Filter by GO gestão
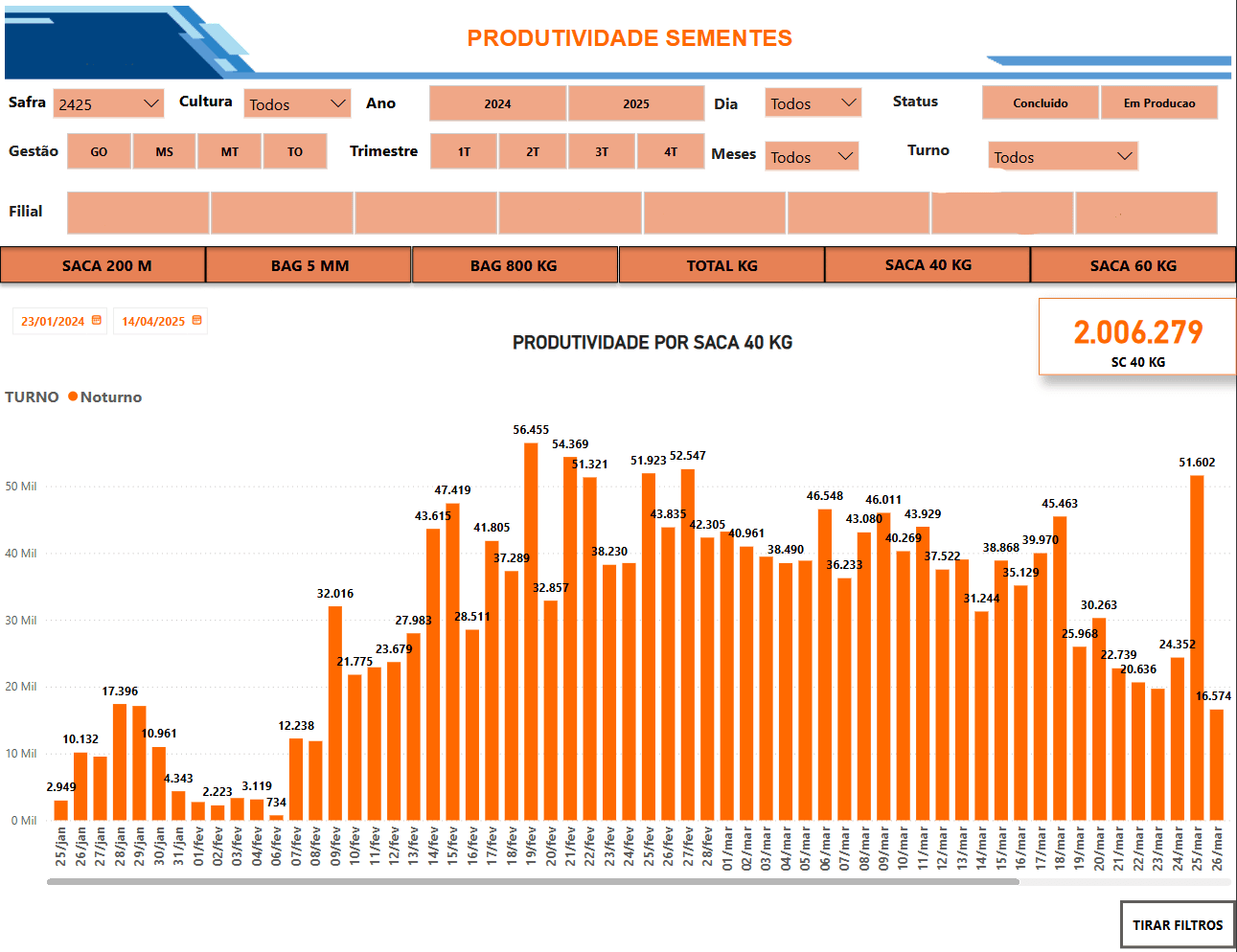Viewport: 1237px width, 952px height. tap(99, 151)
